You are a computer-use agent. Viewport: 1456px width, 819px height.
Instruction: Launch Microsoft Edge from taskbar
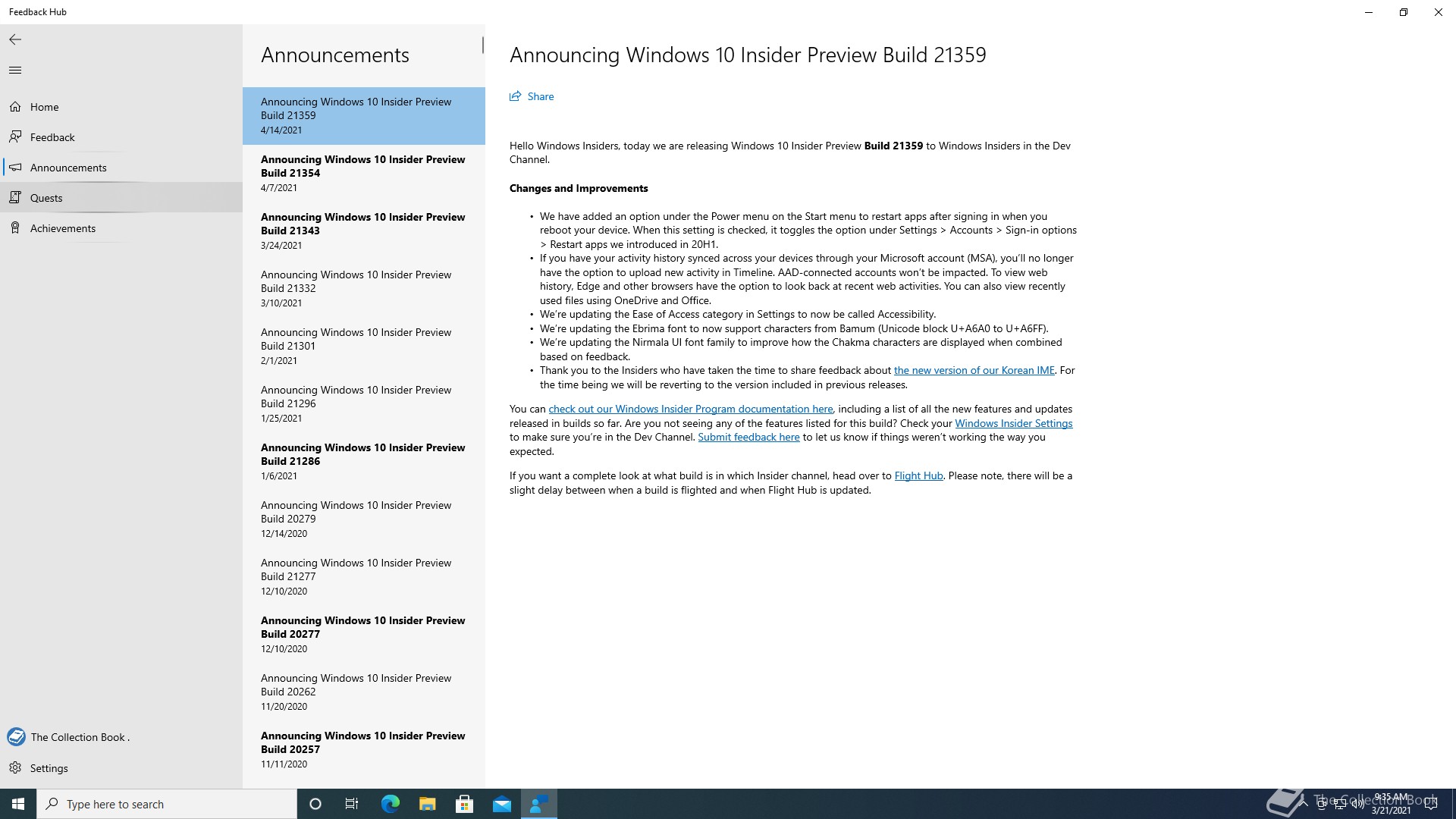click(390, 804)
